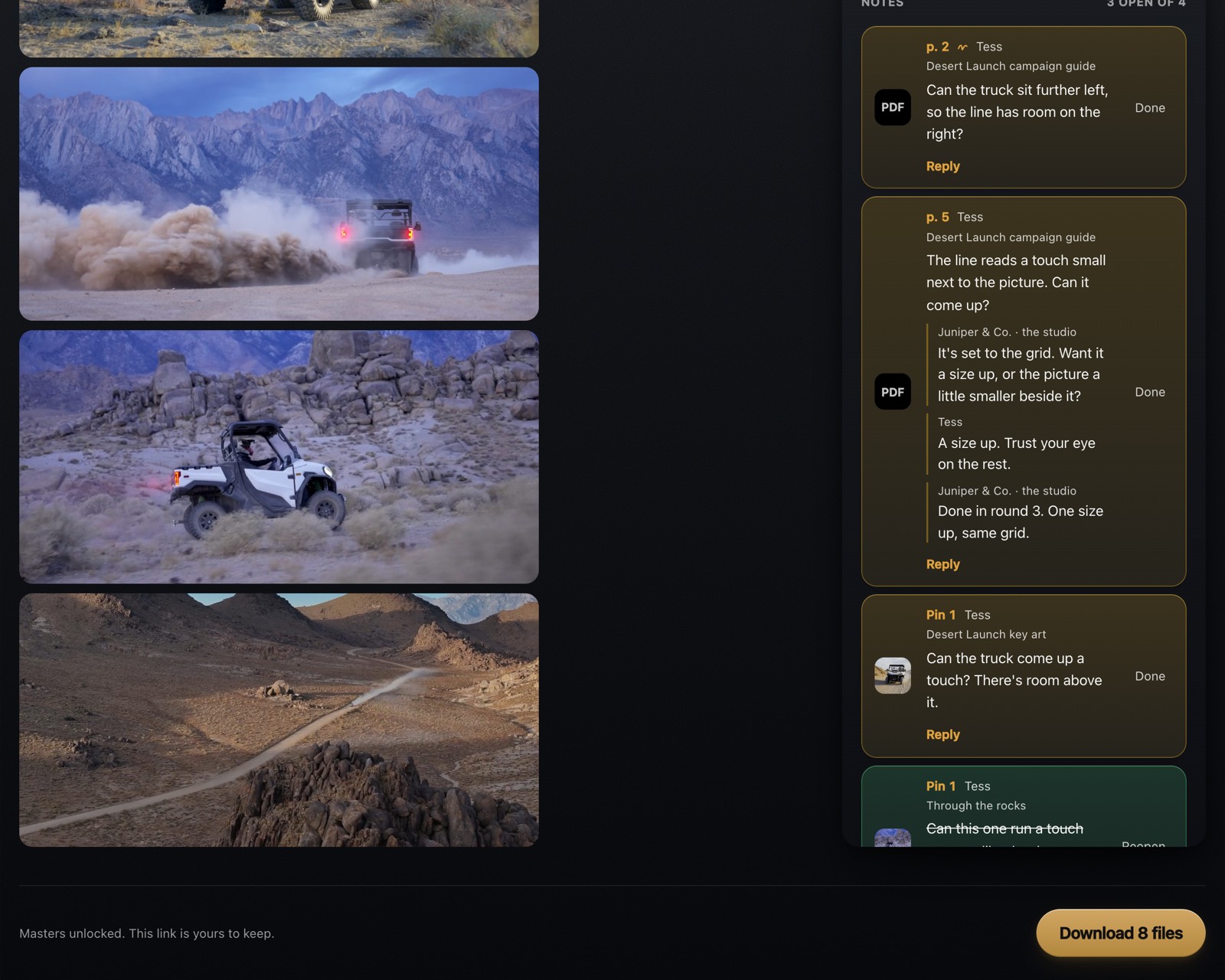Viewport: 1225px width, 980px height.
Task: Go to Pin 1 on Through the rocks
Action: click(941, 786)
